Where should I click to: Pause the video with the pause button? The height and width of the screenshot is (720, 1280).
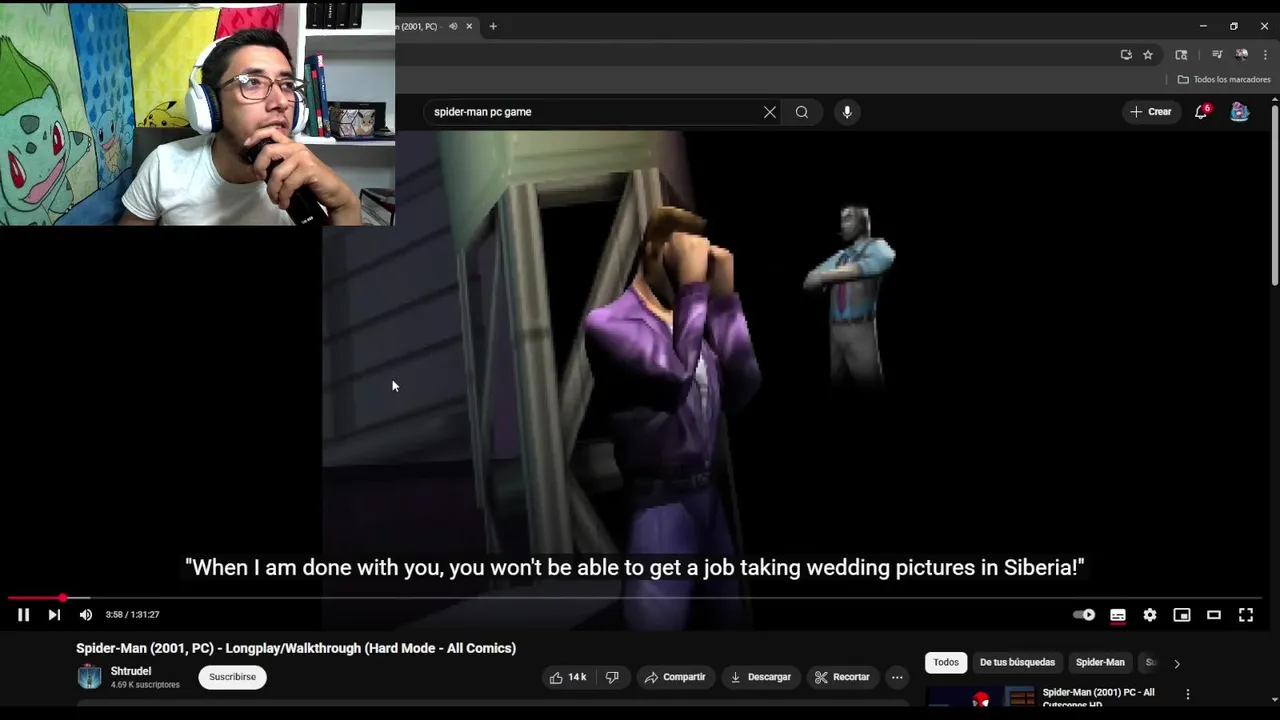point(23,615)
